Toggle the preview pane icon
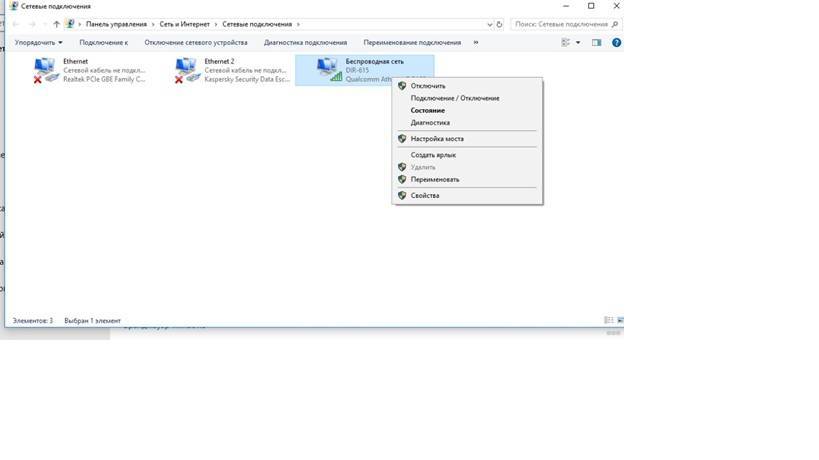 (596, 43)
